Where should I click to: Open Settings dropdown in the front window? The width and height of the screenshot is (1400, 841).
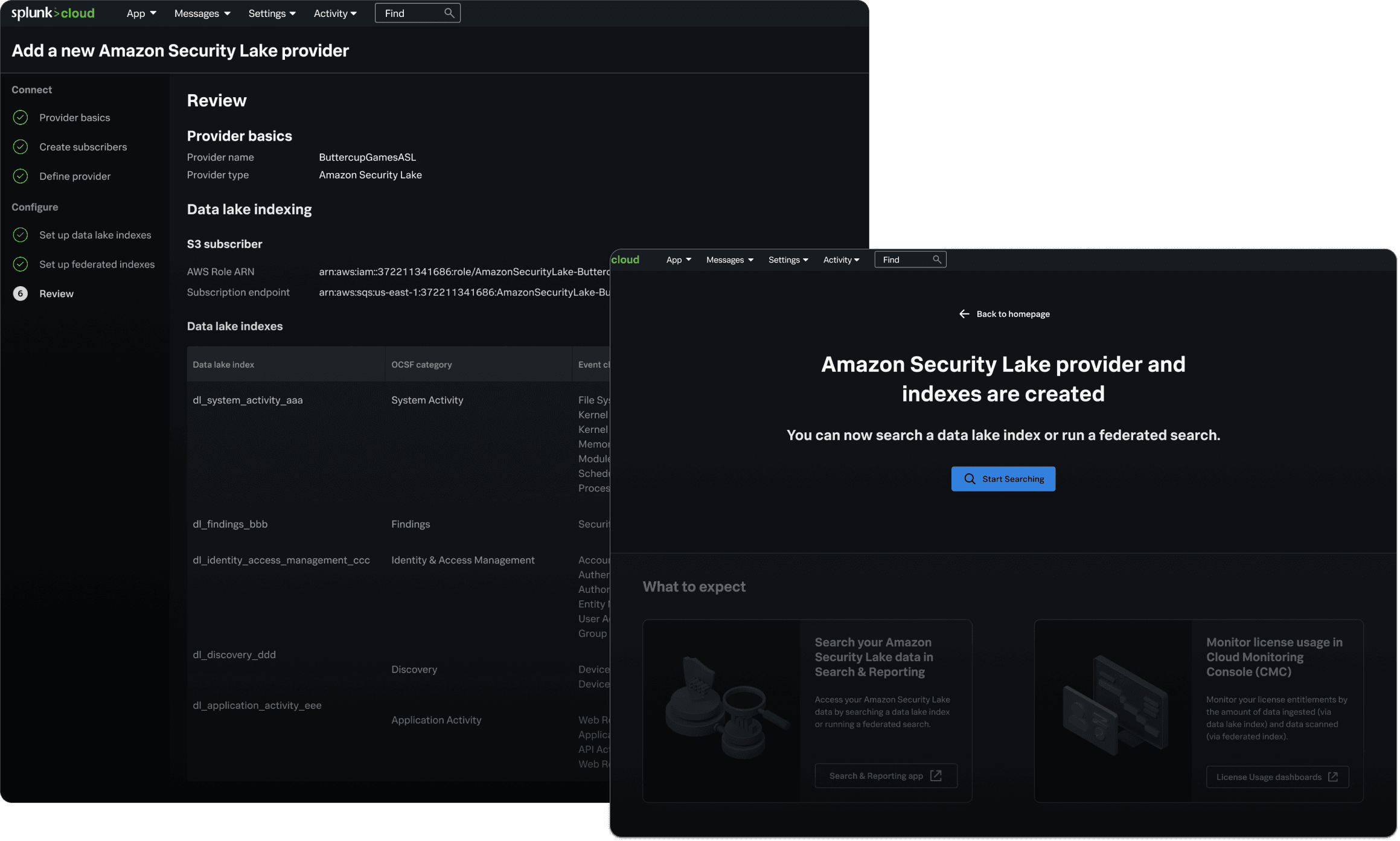pos(788,260)
